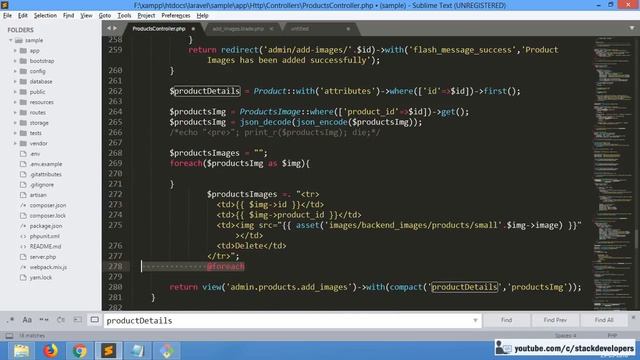Close the add_images.blade.php tab
The height and width of the screenshot is (360, 640).
coord(271,29)
